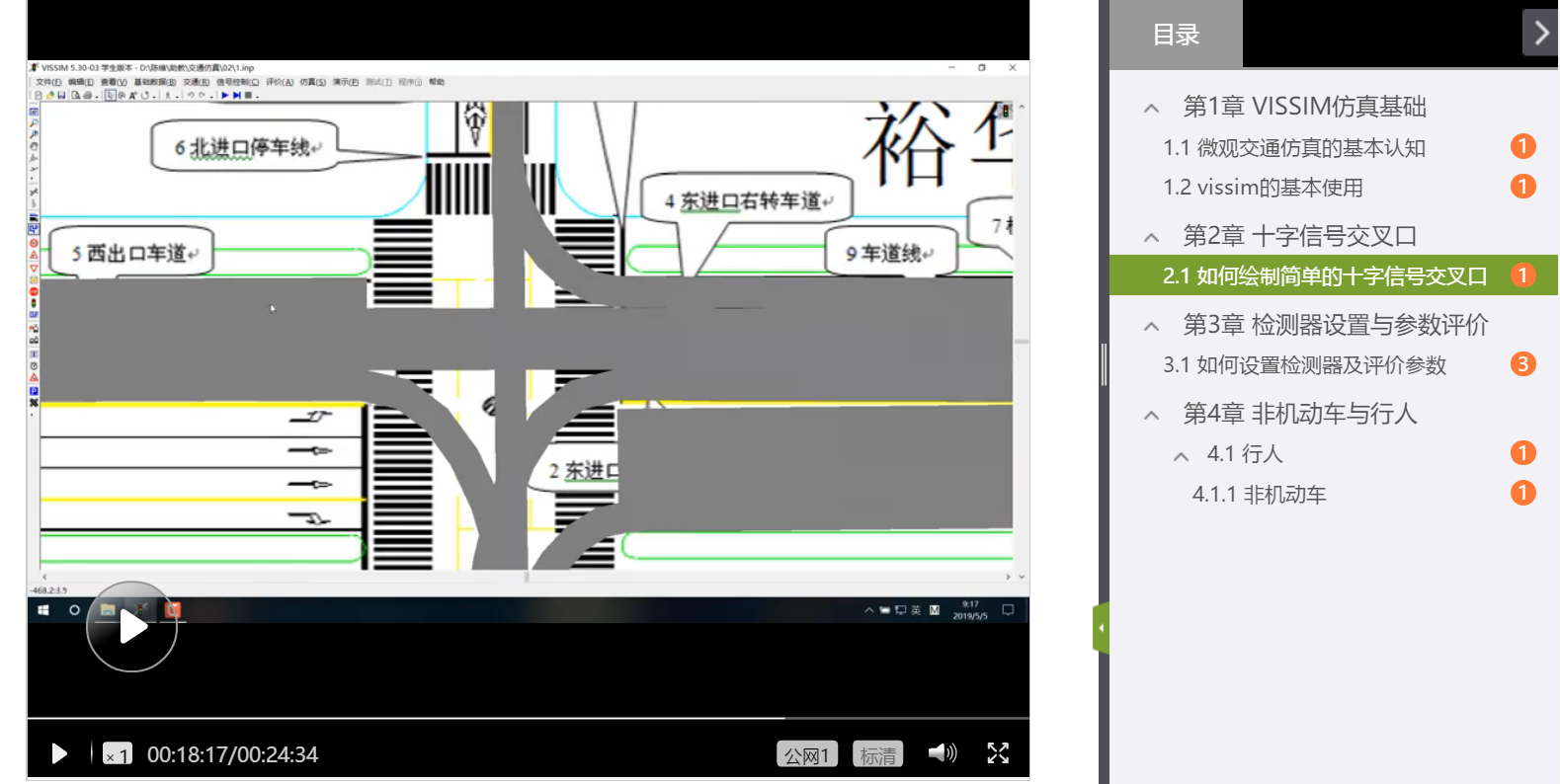Collapse the sidebar with green handle arrow
The height and width of the screenshot is (784, 1560).
[1101, 628]
